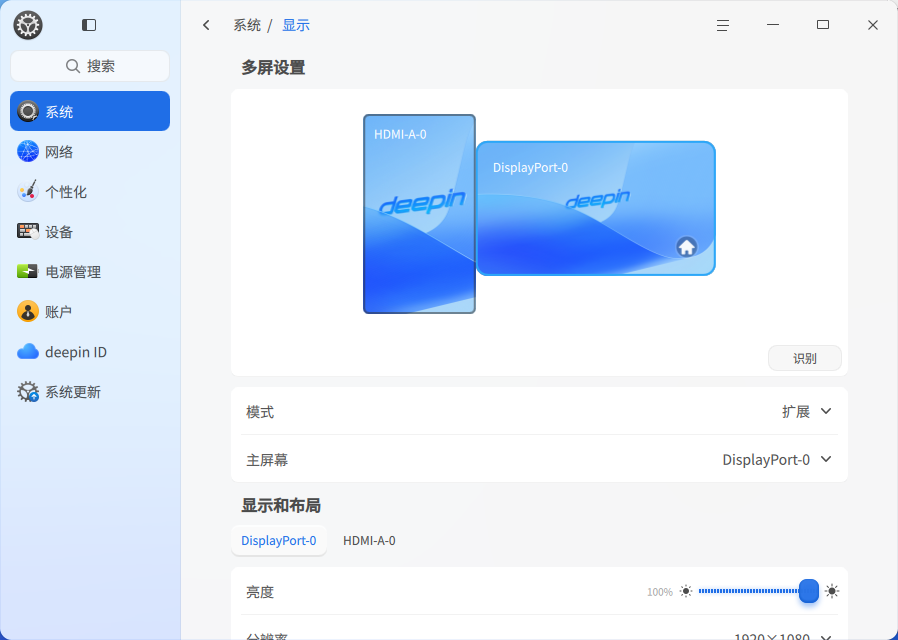Select the HDMI-A-0 monitor thumbnail
The width and height of the screenshot is (898, 640).
419,214
